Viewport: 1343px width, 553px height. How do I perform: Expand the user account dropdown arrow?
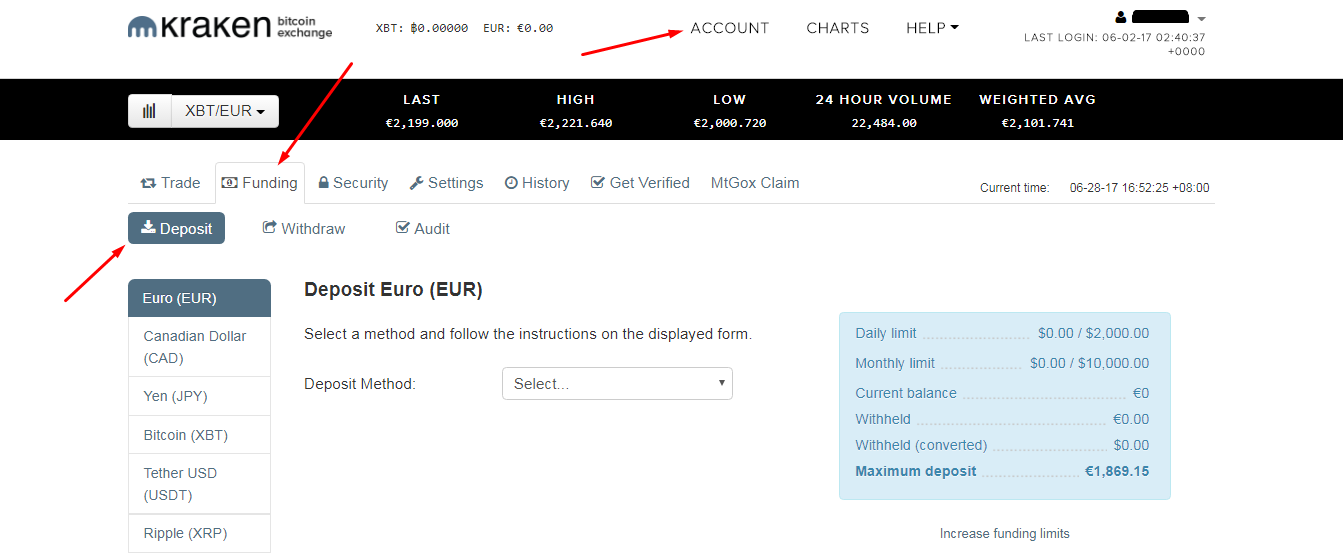coord(1201,18)
